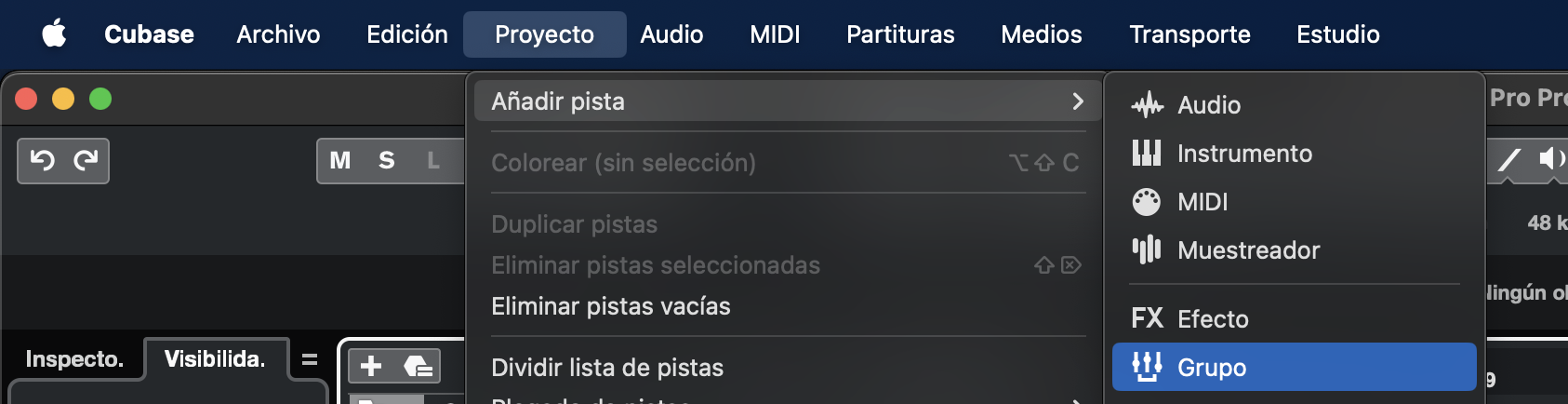Select Audio track waveform entry
This screenshot has width=1568, height=404.
[x=1208, y=105]
